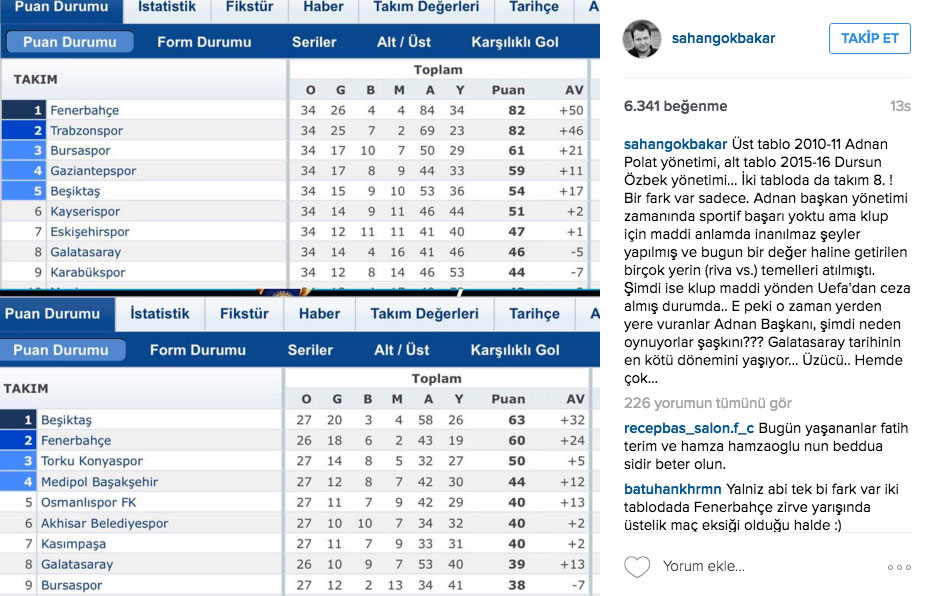Viewport: 933px width, 596px height.
Task: Open Takım Değerleri tab in lower table
Action: [424, 314]
